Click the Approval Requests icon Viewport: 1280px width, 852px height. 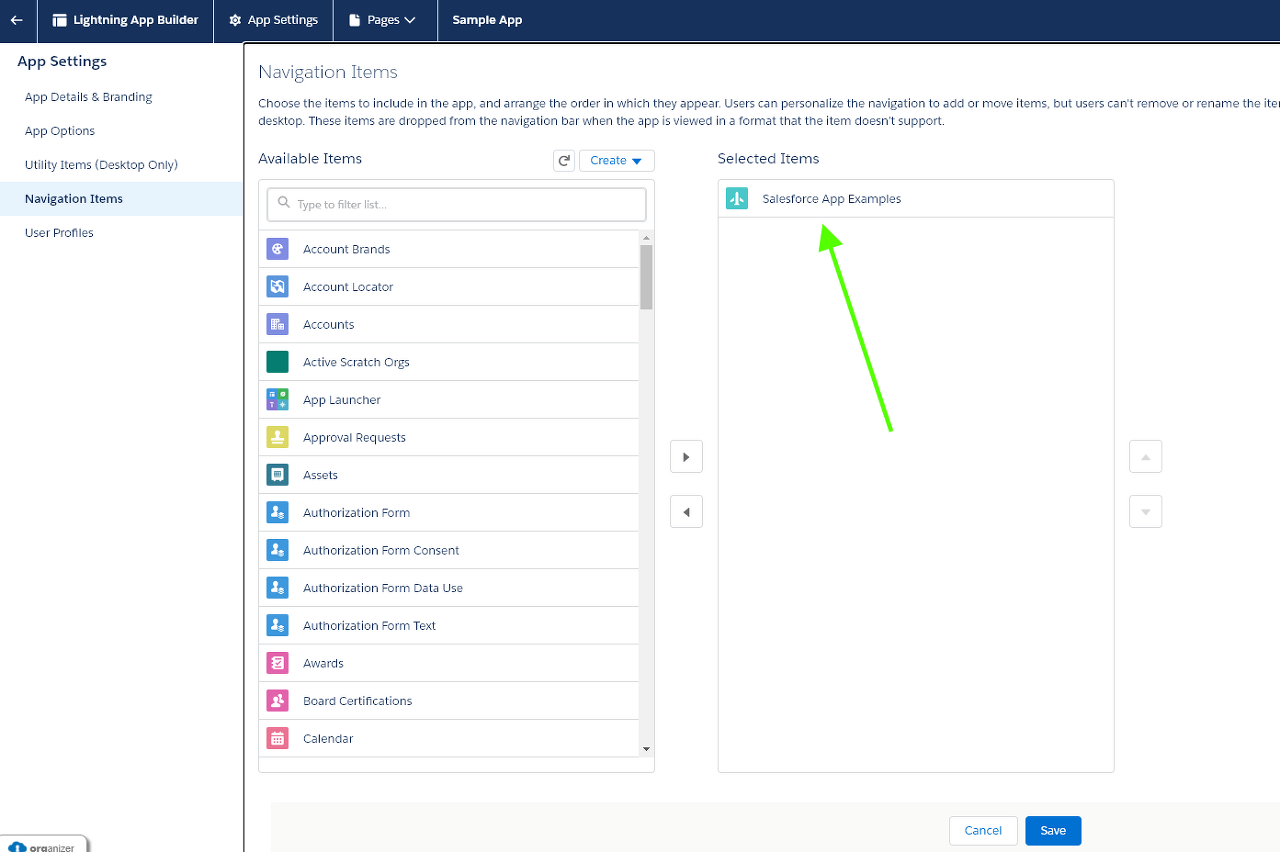click(278, 437)
